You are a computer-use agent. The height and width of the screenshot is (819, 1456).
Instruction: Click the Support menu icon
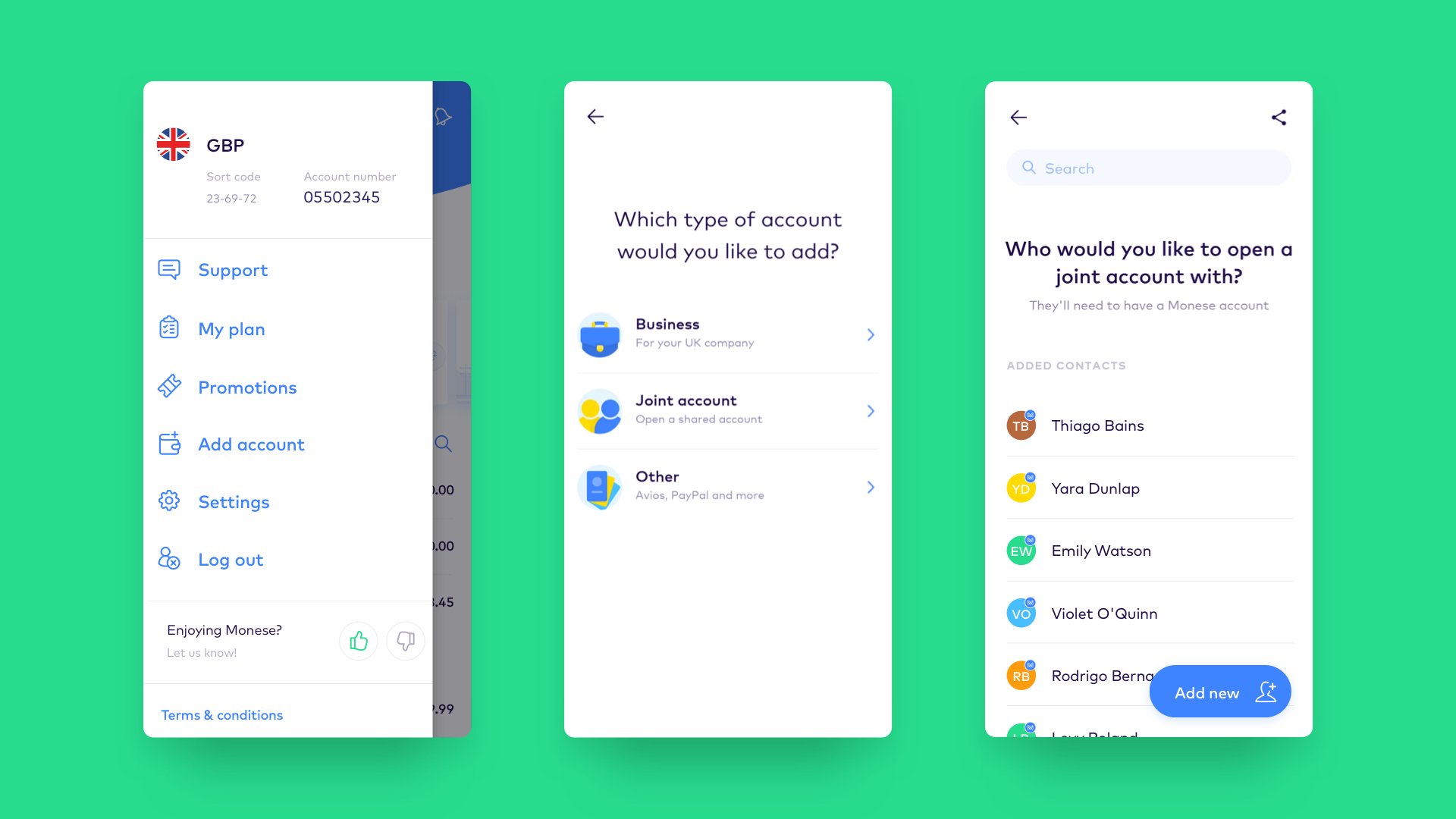pyautogui.click(x=170, y=269)
